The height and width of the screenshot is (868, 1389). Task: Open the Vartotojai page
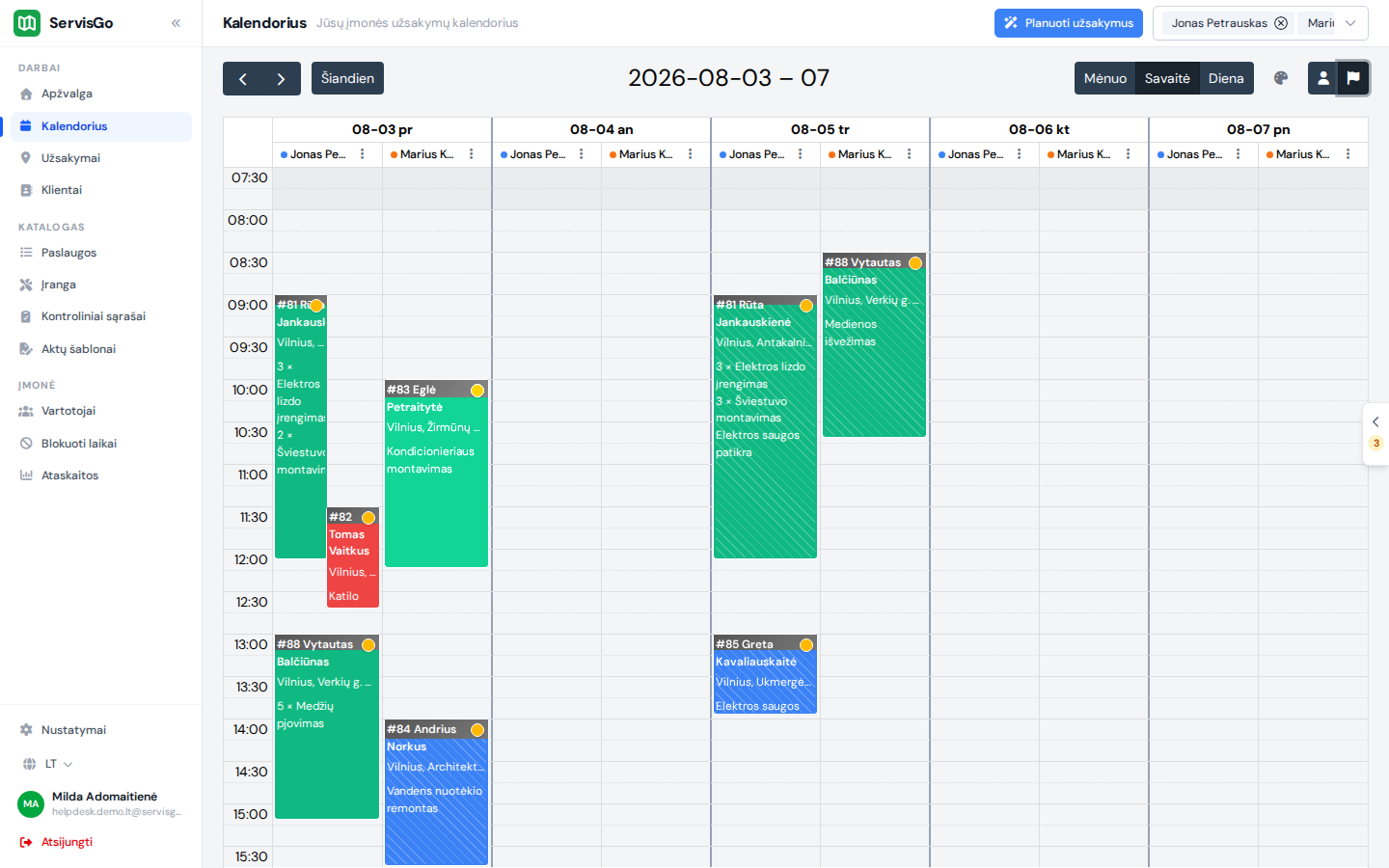101,411
